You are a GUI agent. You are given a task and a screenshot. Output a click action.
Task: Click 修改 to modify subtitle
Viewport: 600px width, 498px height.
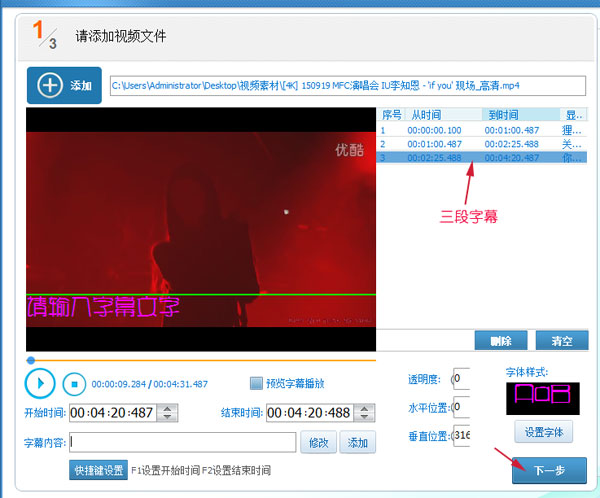click(318, 443)
